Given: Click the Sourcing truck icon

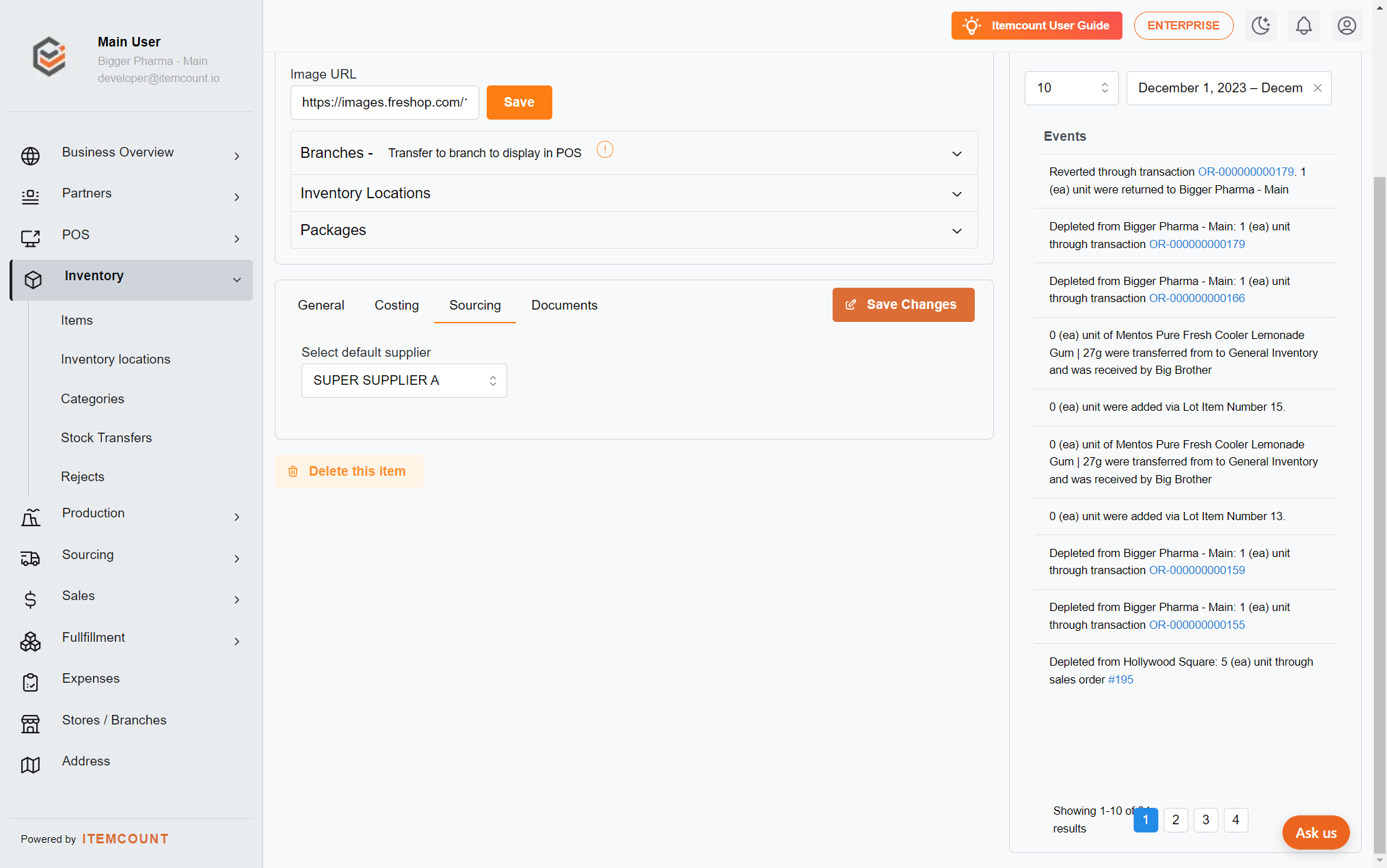Looking at the screenshot, I should (30, 558).
